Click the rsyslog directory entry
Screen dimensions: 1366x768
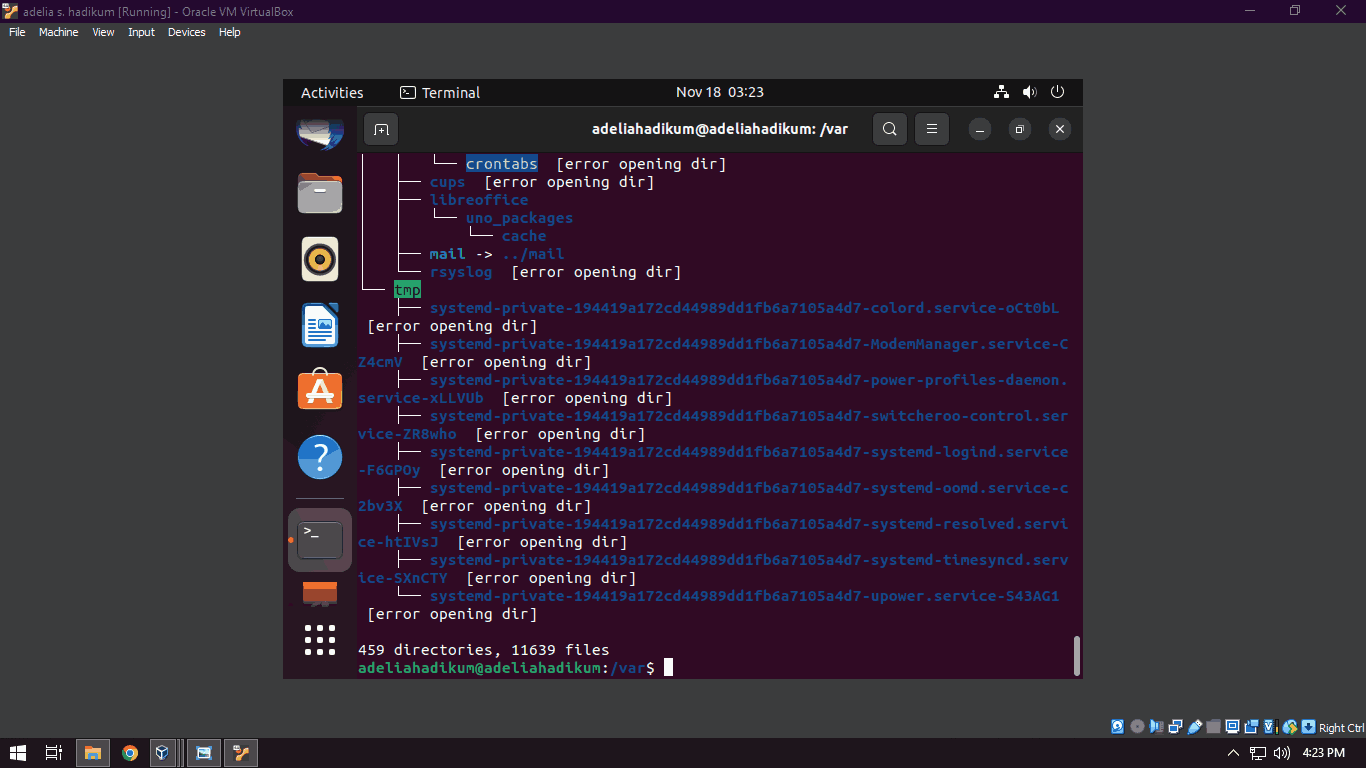click(x=461, y=272)
